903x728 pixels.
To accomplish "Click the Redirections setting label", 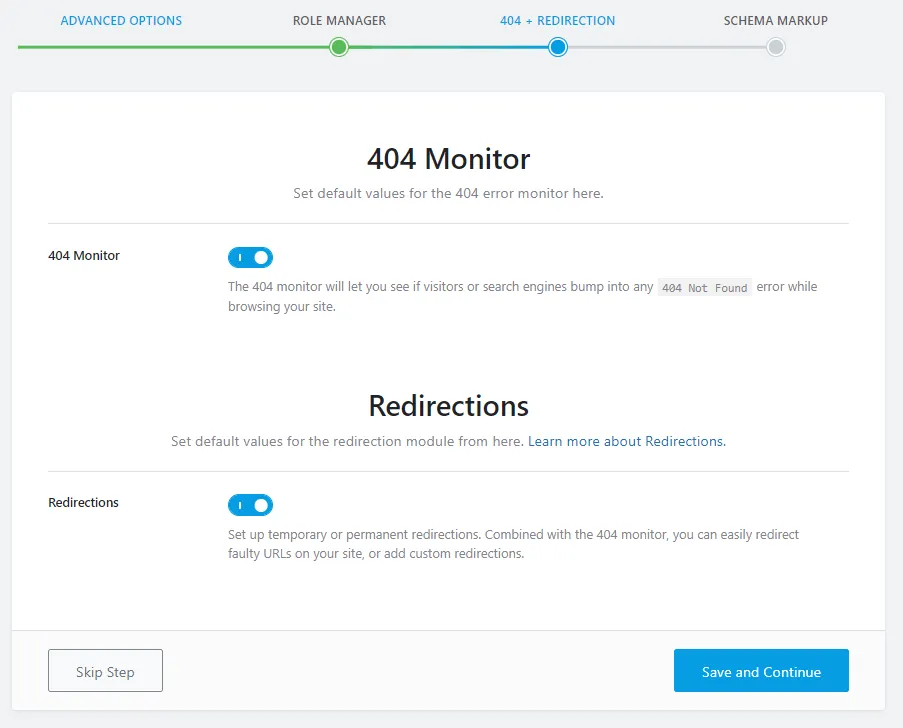I will click(83, 503).
